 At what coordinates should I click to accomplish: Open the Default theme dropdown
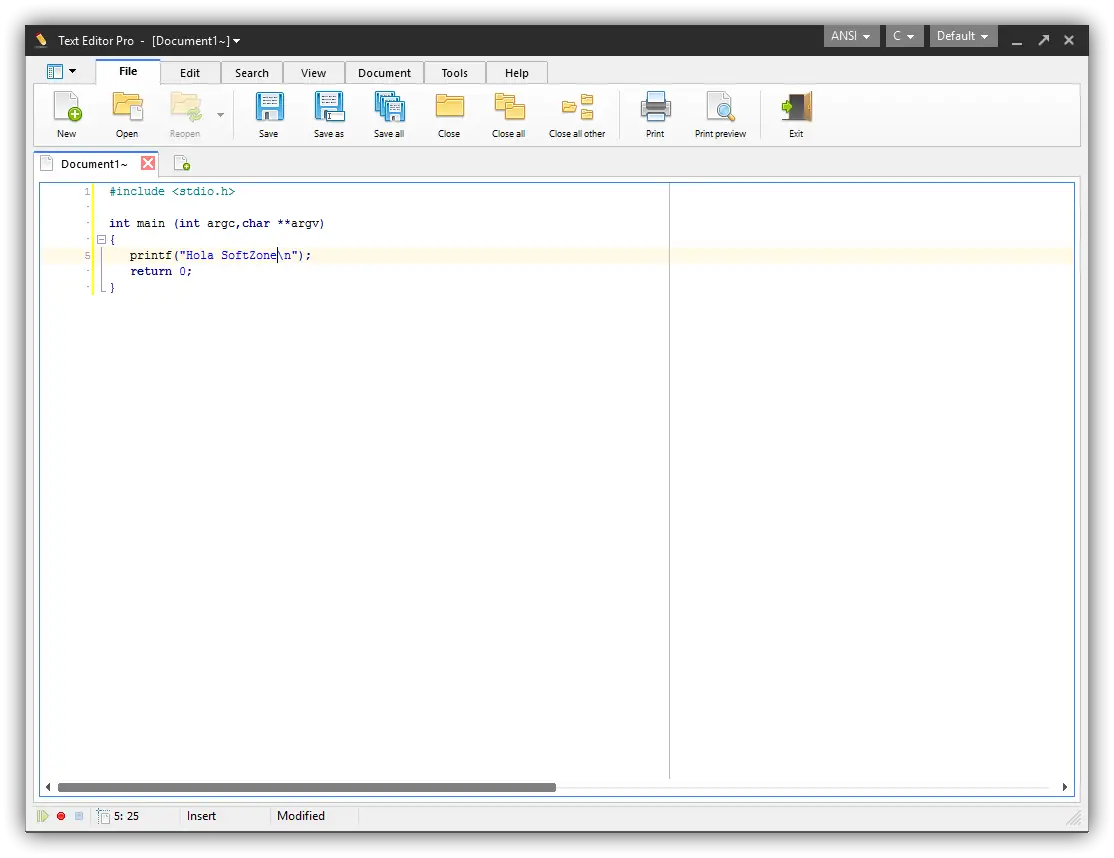[x=963, y=36]
